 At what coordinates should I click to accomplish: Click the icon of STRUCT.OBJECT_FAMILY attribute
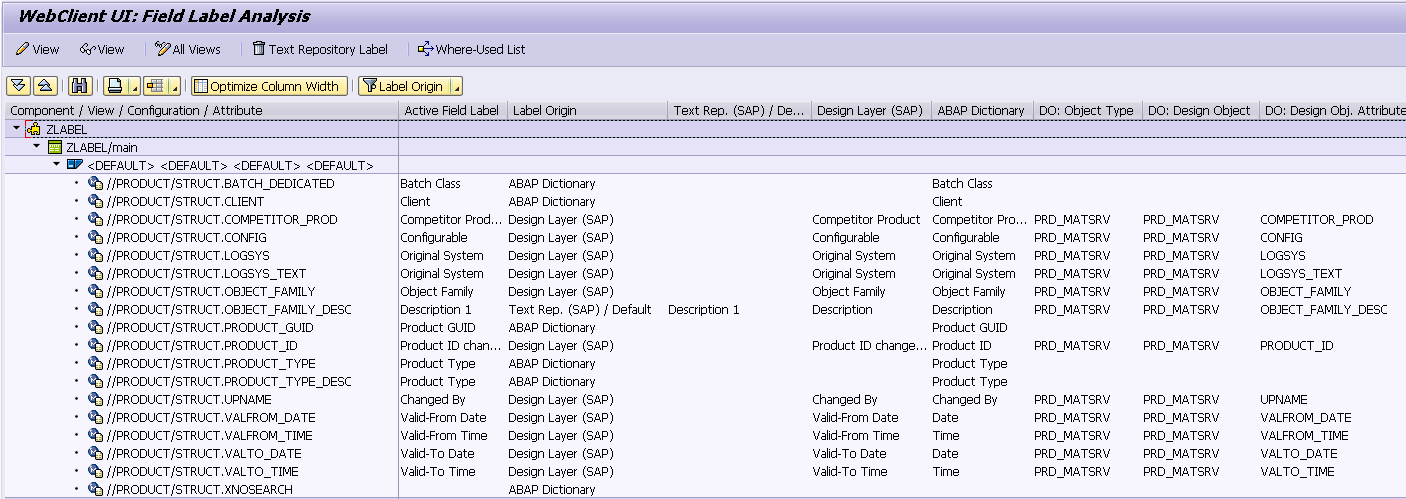click(96, 291)
